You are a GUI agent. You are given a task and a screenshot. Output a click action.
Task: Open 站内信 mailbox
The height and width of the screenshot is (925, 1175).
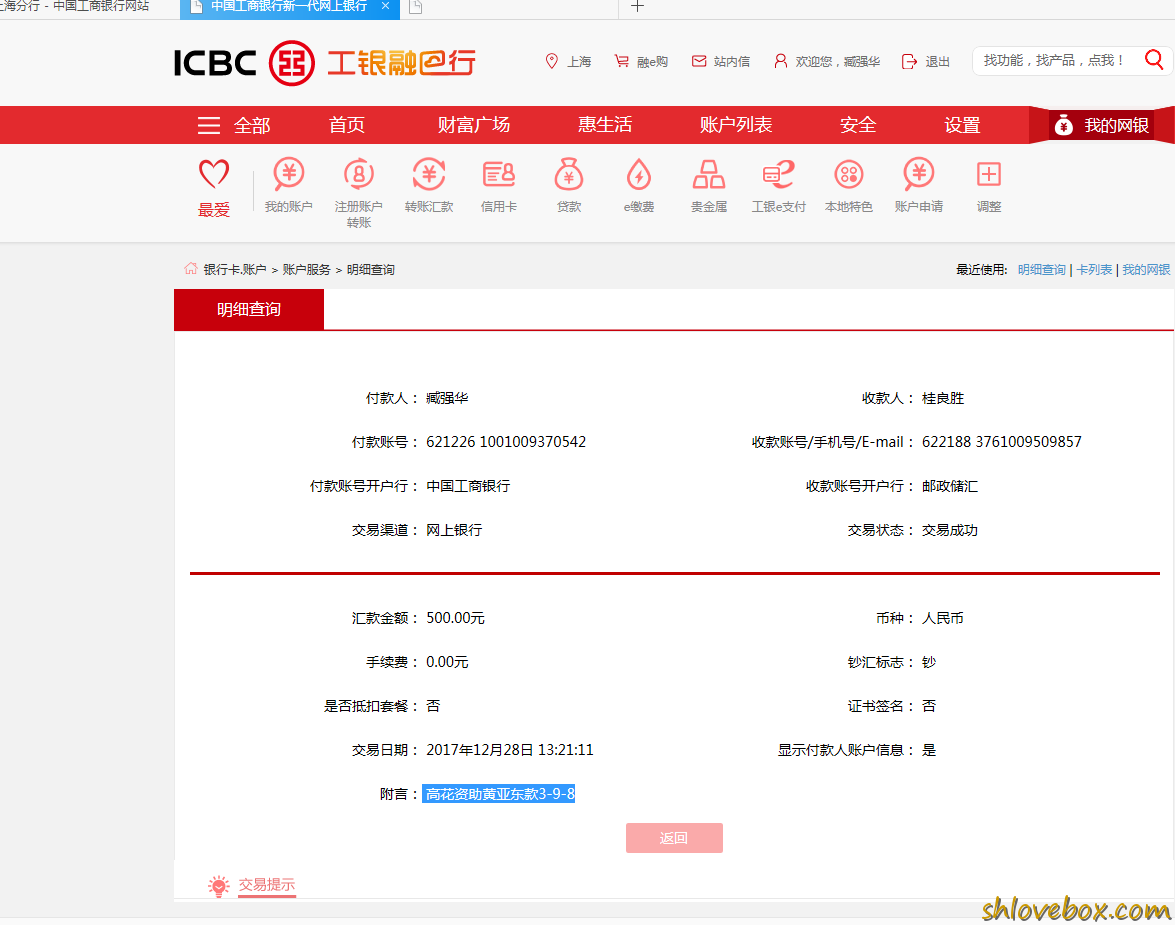coord(720,61)
